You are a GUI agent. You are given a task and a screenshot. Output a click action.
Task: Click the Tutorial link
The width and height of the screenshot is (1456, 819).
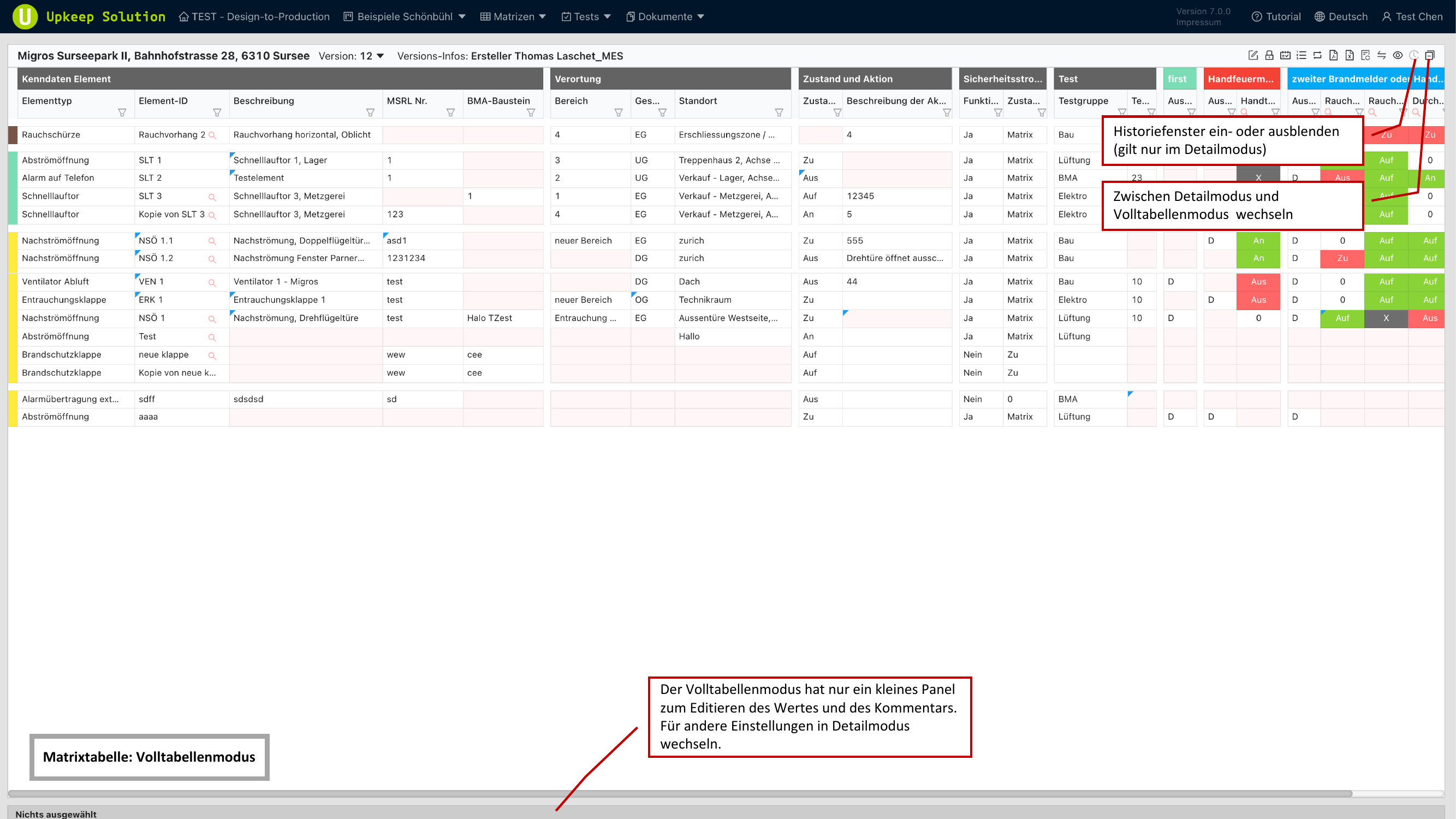click(x=1277, y=16)
